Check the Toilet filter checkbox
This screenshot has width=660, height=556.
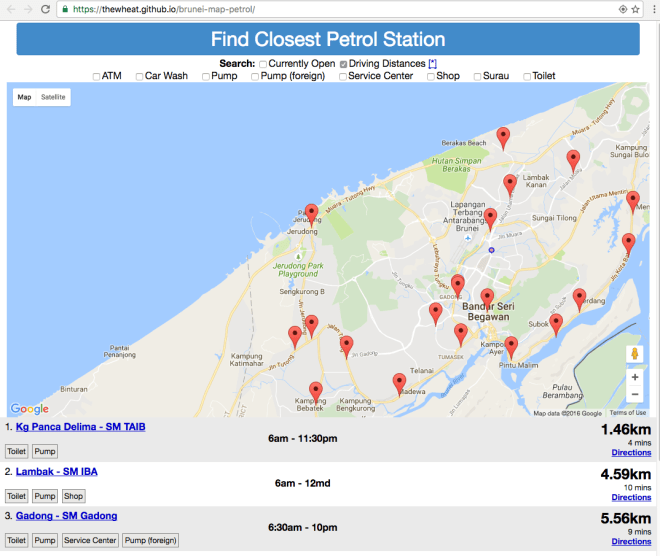click(527, 77)
